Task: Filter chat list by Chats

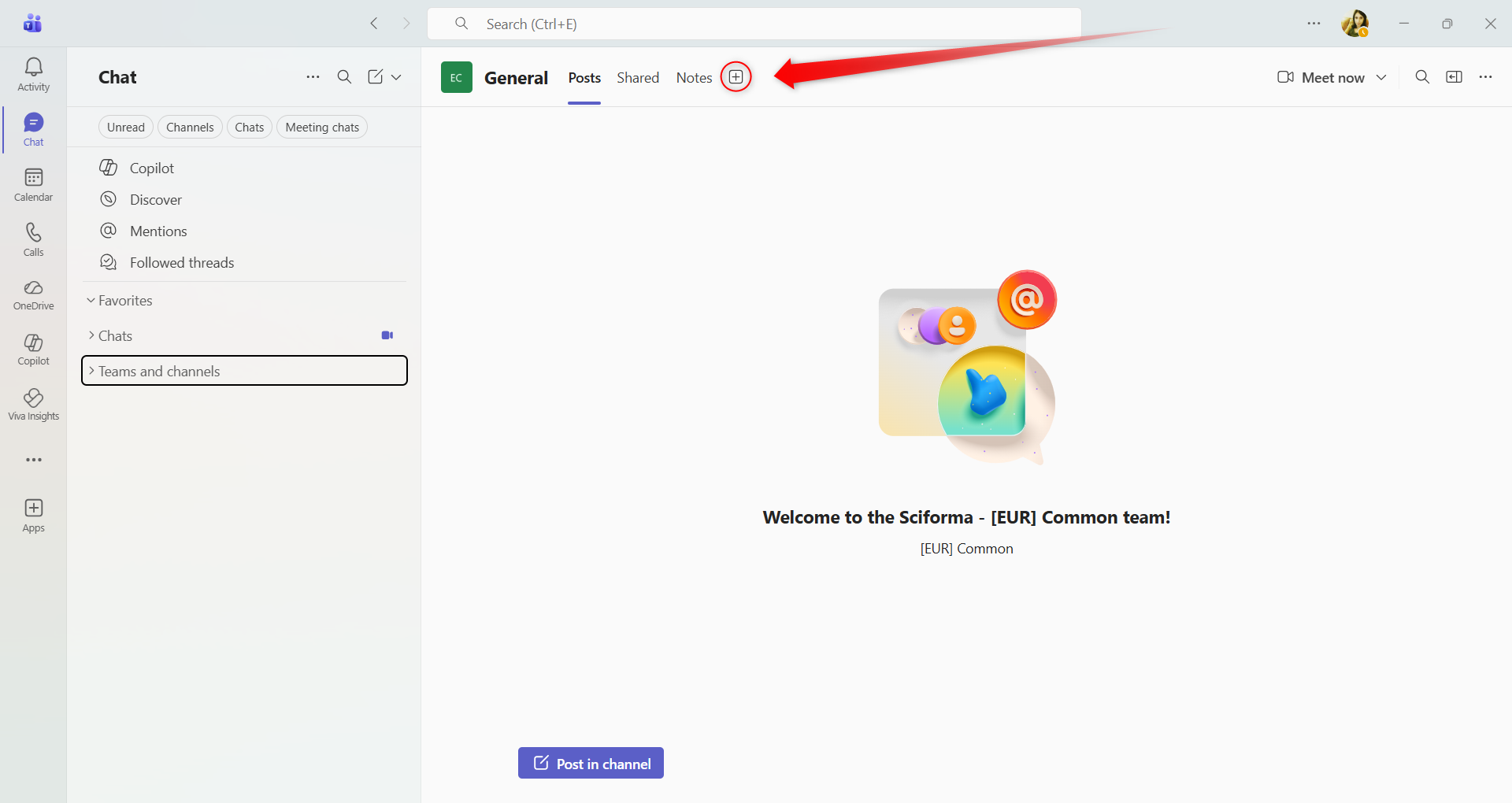Action: pyautogui.click(x=250, y=128)
